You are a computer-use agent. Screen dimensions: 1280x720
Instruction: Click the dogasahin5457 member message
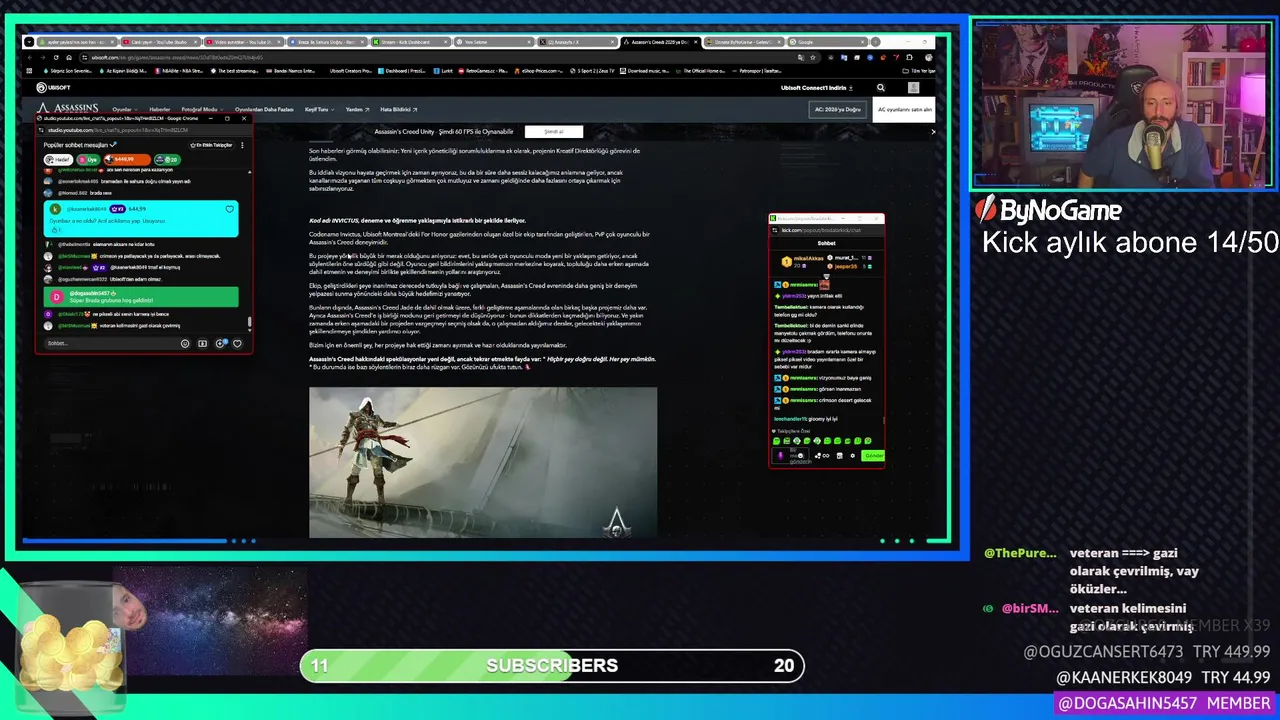click(x=141, y=296)
